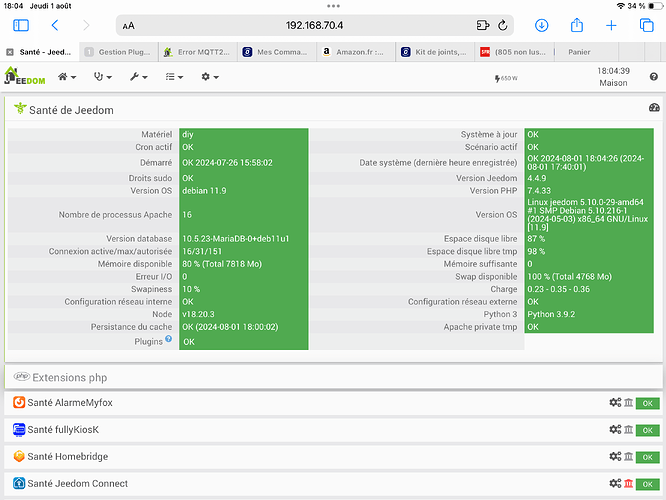This screenshot has width=666, height=500.
Task: Open the Plugins list menu
Action: click(x=174, y=77)
